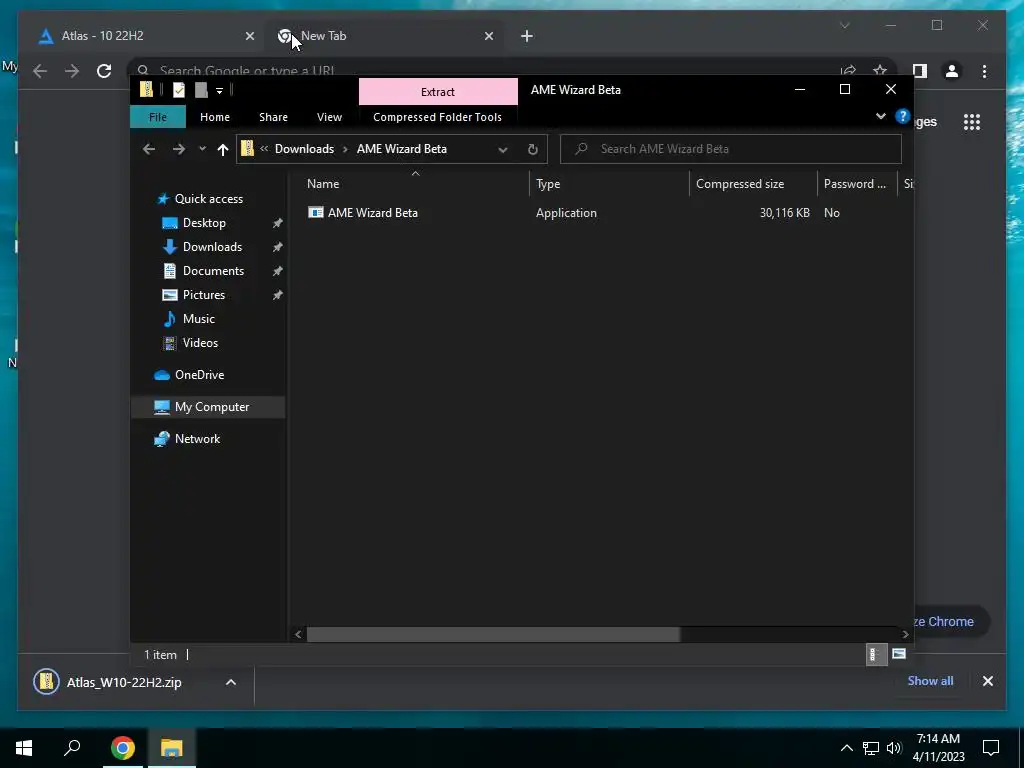Switch to Details view layout icon

(x=876, y=654)
